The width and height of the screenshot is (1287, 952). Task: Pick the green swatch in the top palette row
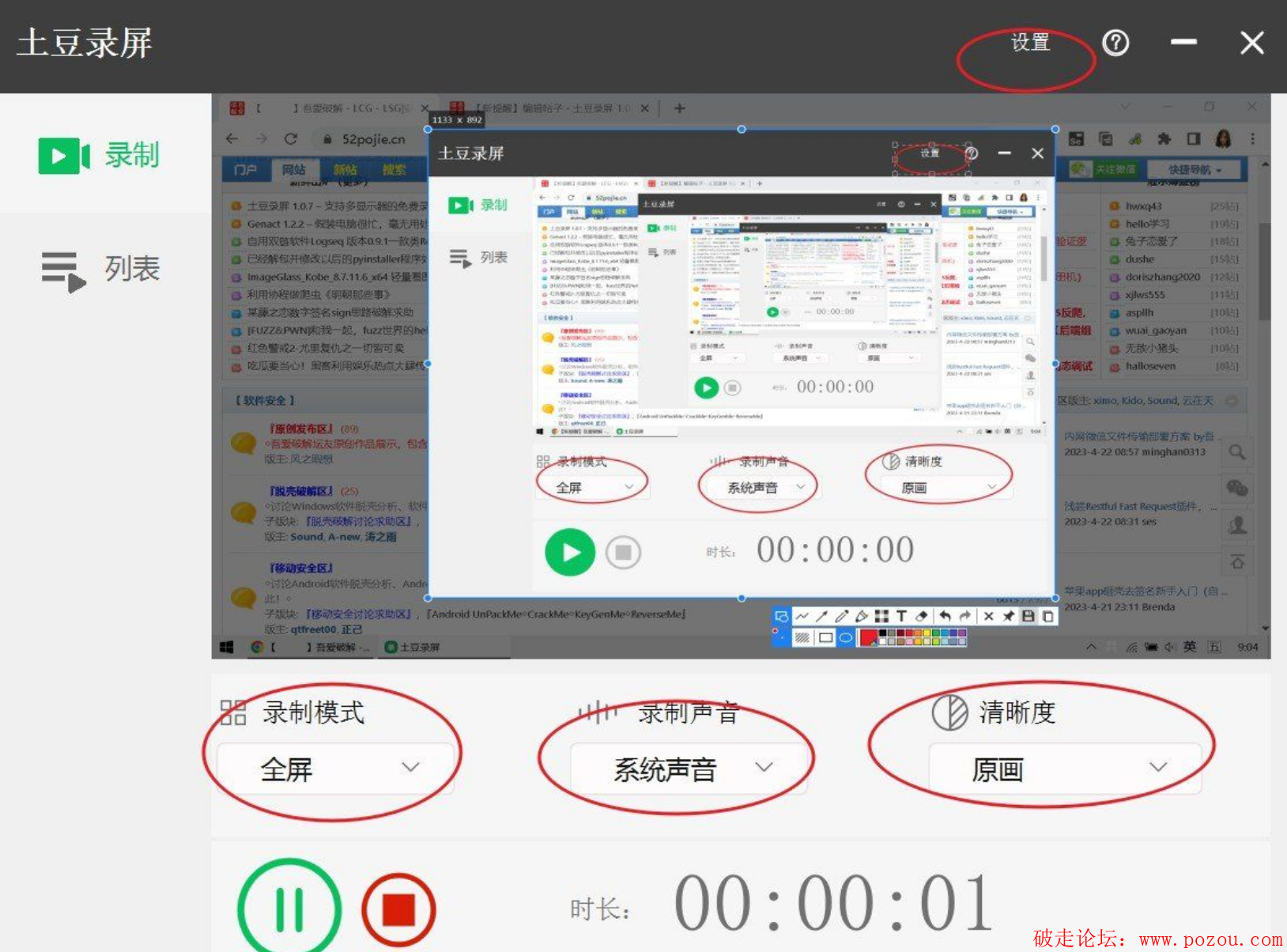936,633
